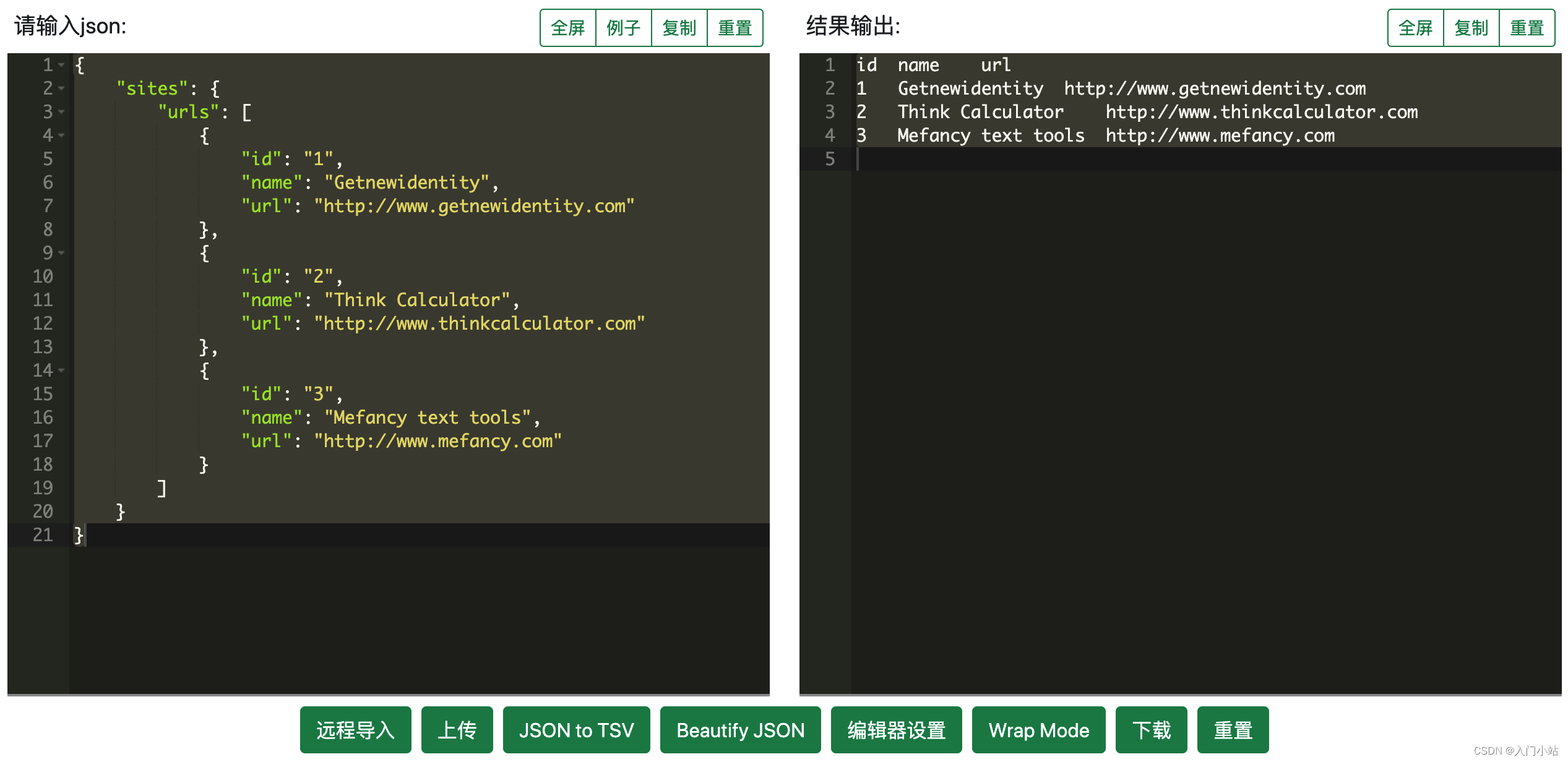Open 编辑器设置 editor settings
Image resolution: width=1568 pixels, height=762 pixels.
[896, 730]
